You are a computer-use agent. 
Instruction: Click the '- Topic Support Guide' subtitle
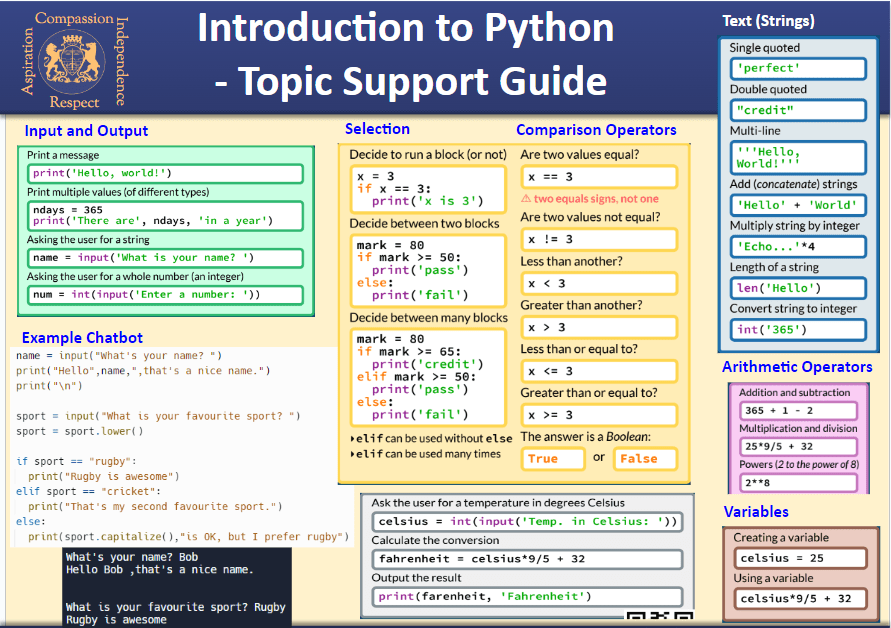[411, 81]
